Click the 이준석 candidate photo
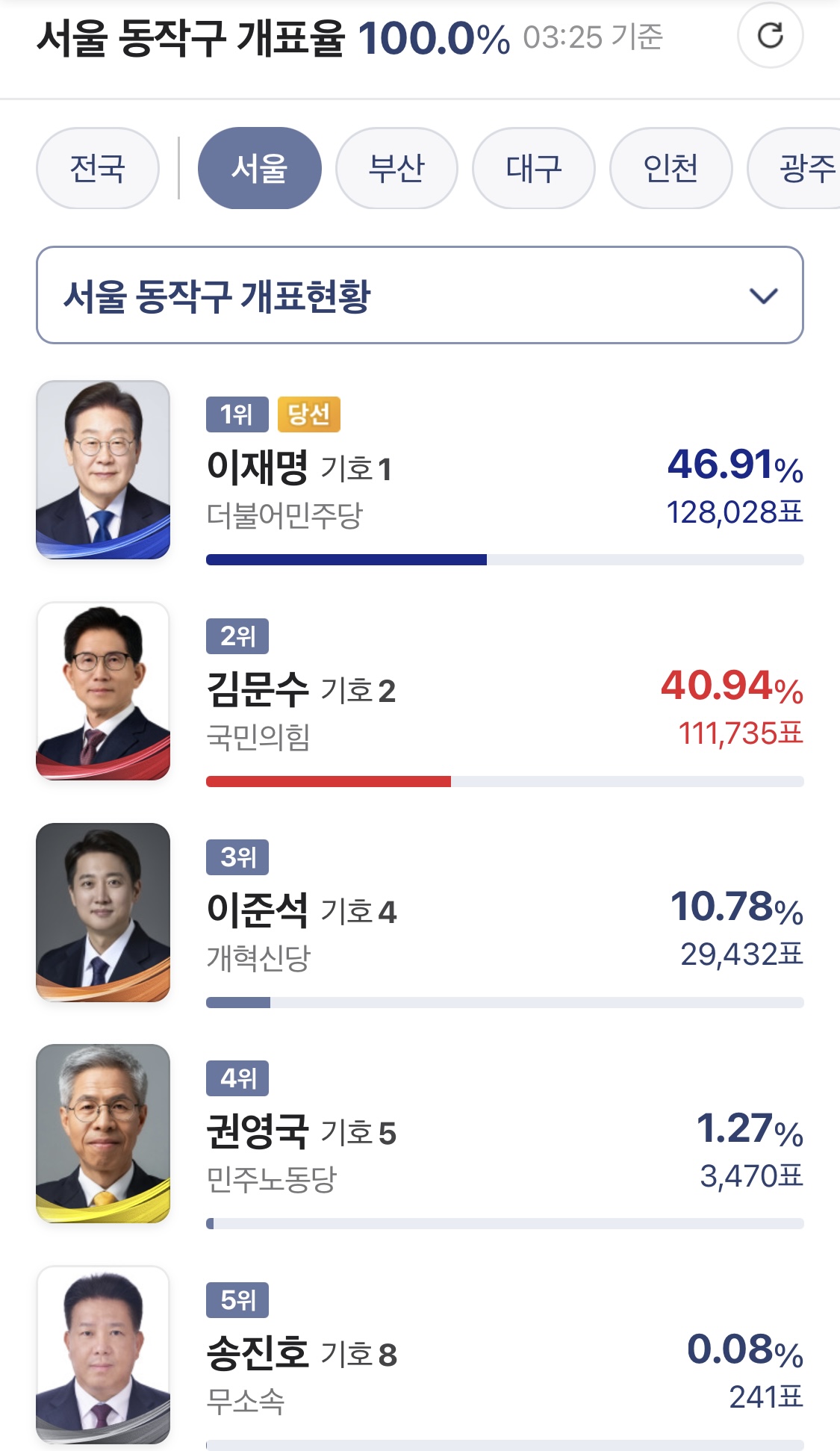The height and width of the screenshot is (1451, 840). tap(103, 912)
